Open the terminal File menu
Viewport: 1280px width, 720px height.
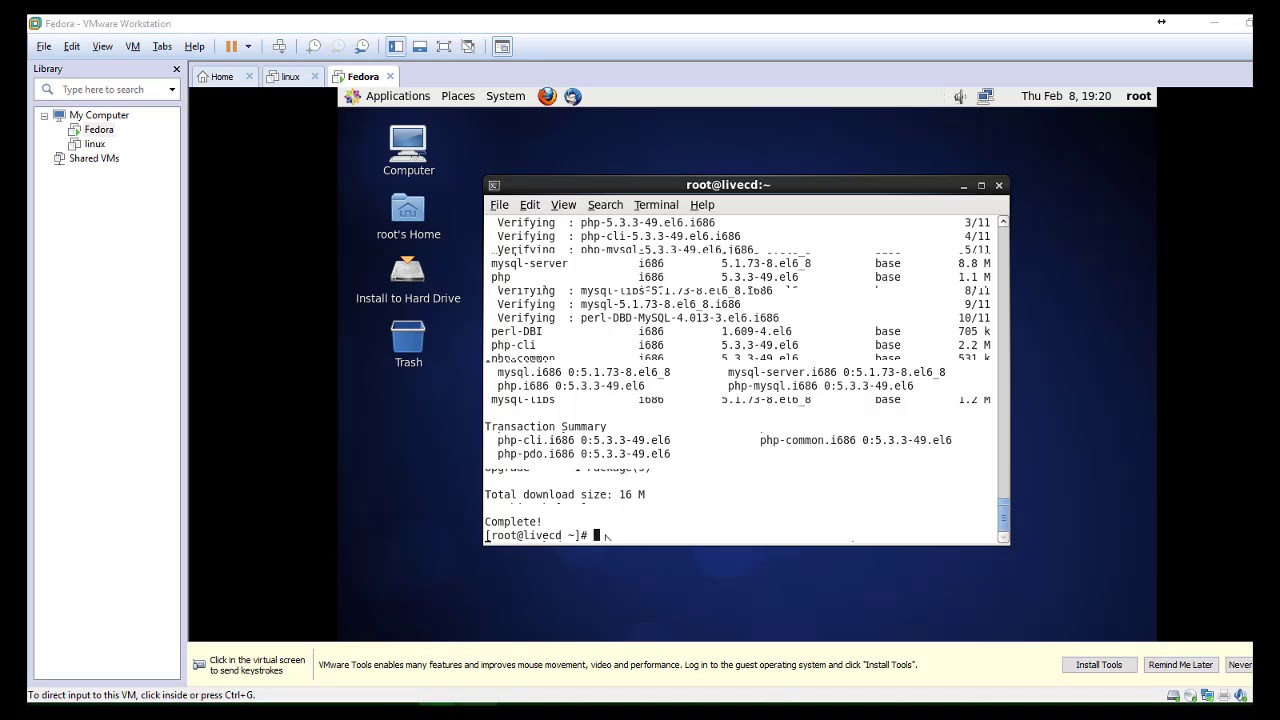point(499,205)
